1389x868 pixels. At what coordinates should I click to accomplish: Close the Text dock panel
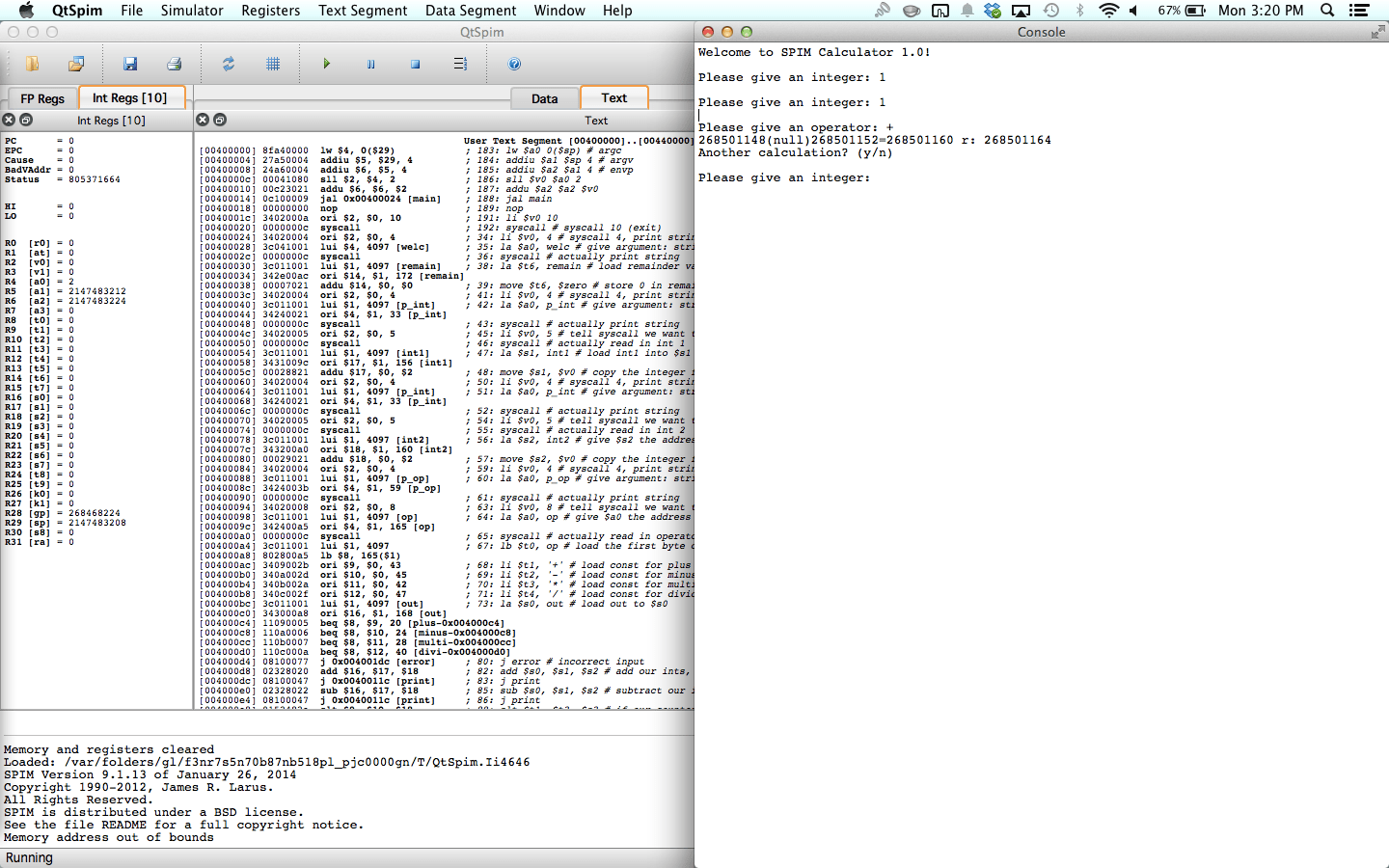(203, 120)
